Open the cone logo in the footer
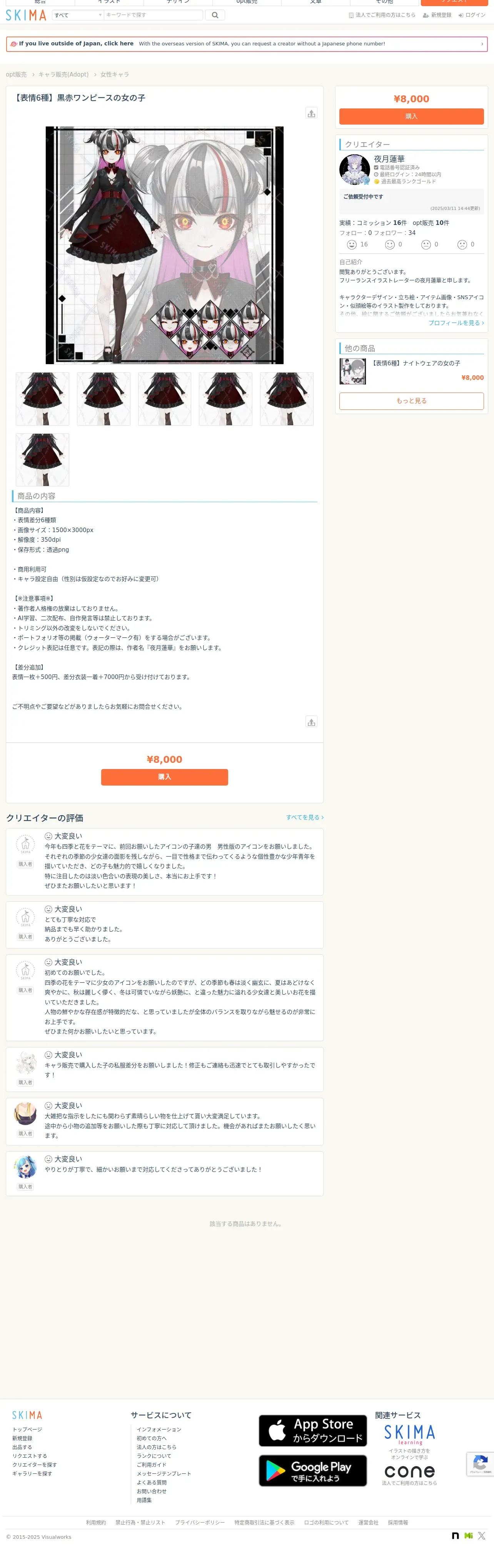This screenshot has height=1568, width=494. [409, 1471]
